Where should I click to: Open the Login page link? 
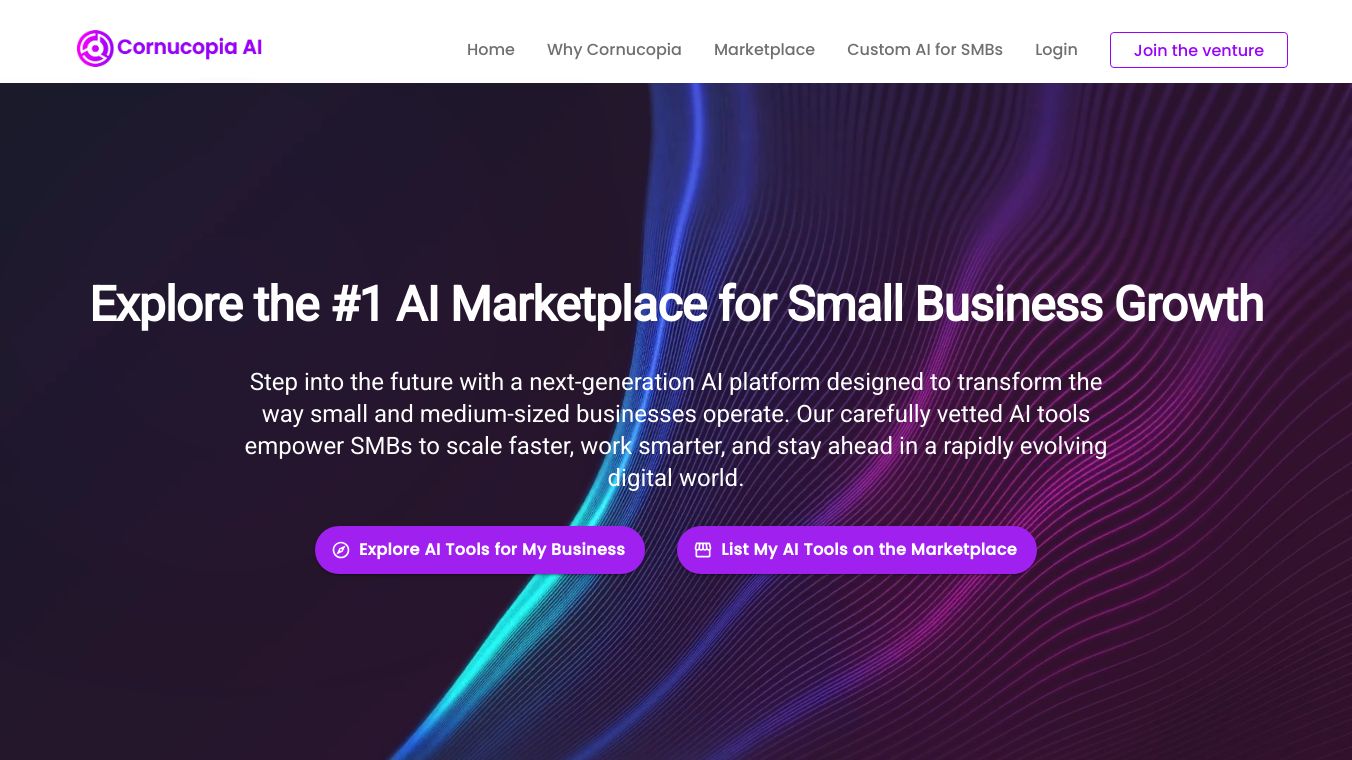click(1056, 50)
